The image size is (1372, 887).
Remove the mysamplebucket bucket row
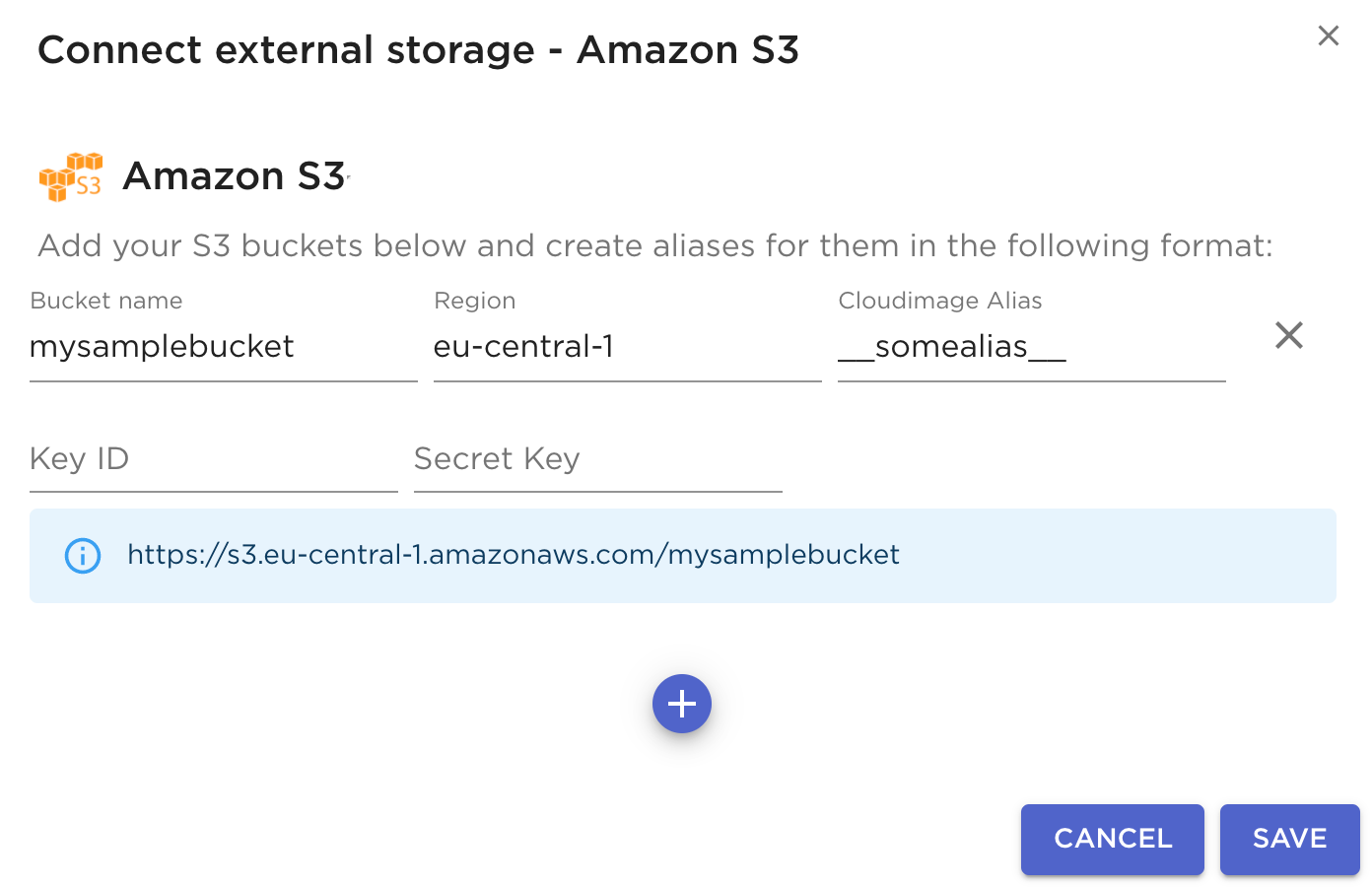pyautogui.click(x=1288, y=336)
